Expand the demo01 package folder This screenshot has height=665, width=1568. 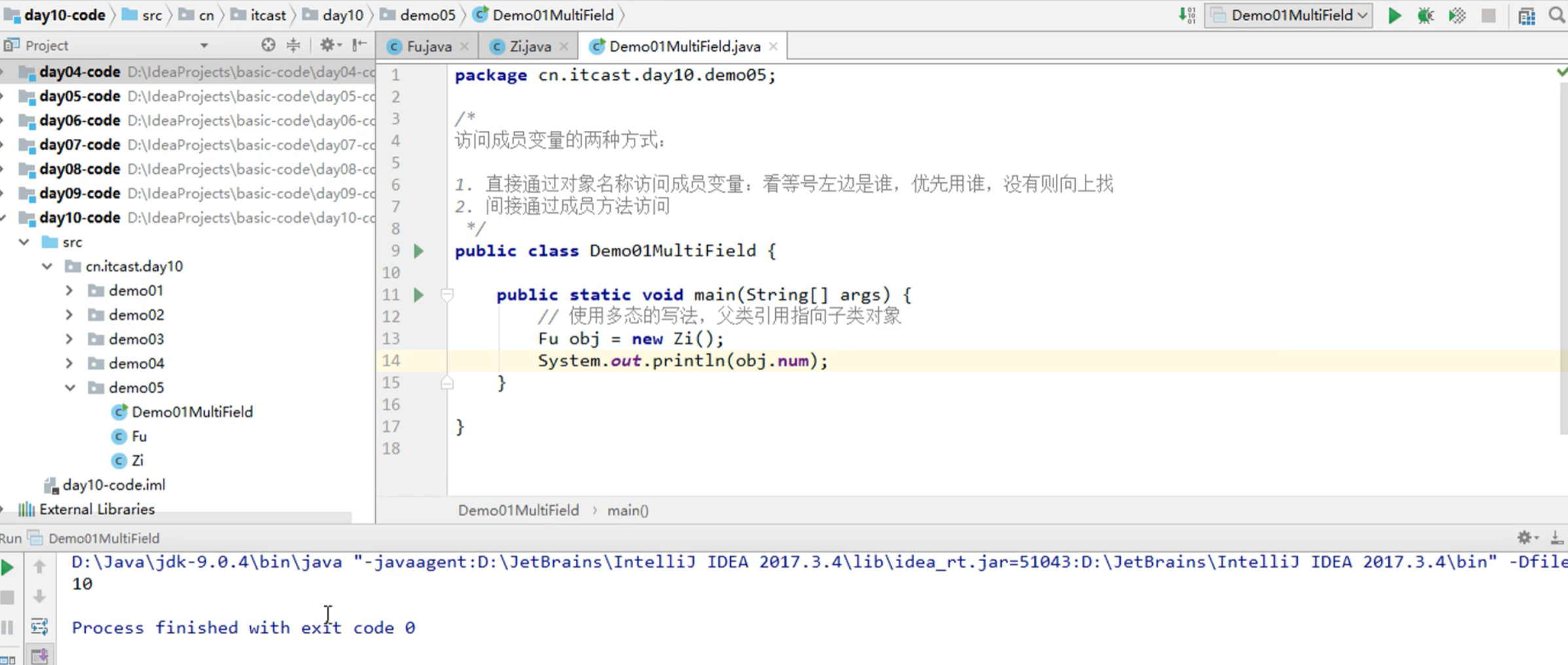(x=69, y=290)
